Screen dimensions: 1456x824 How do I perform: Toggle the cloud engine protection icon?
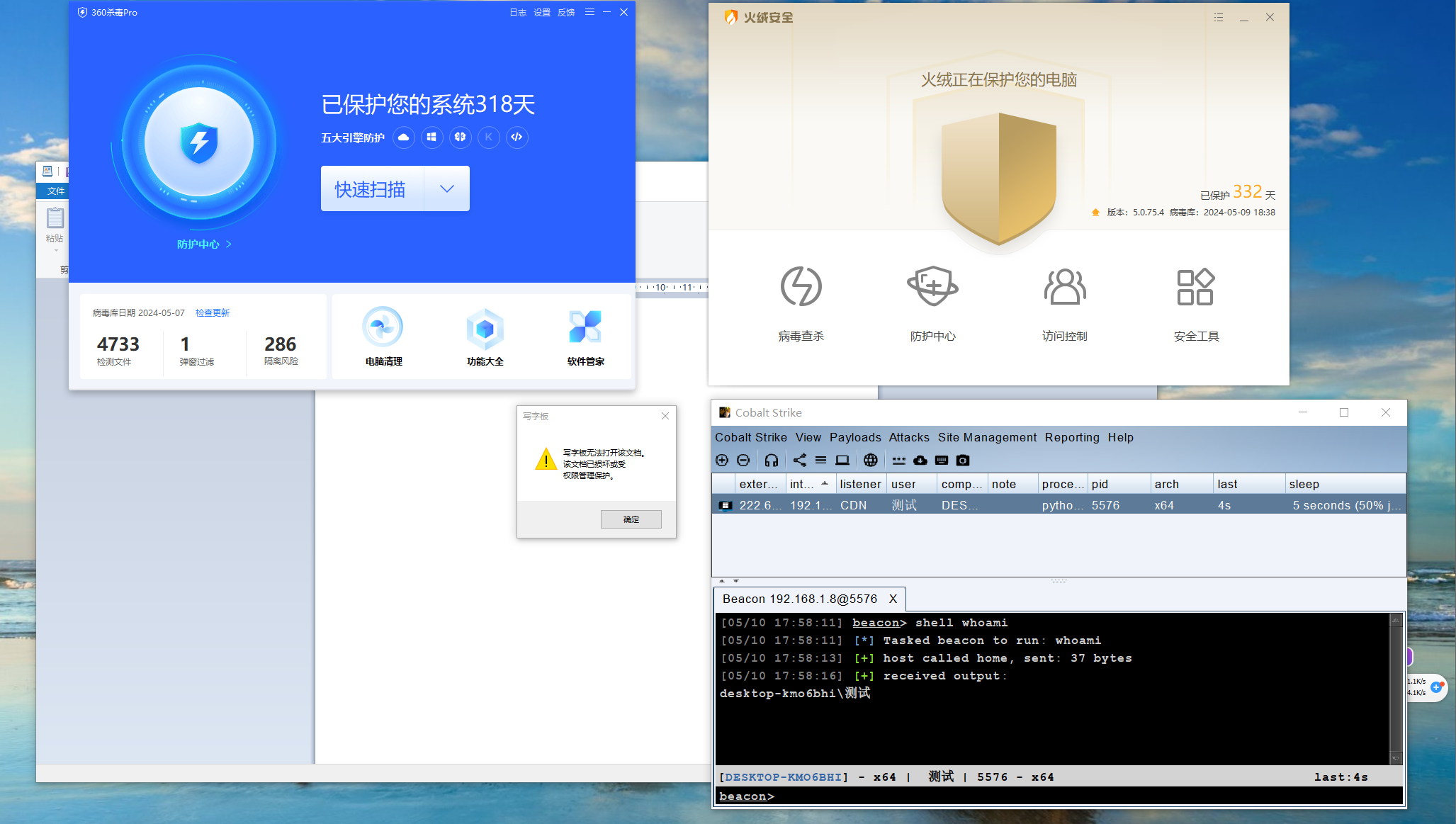coord(404,137)
